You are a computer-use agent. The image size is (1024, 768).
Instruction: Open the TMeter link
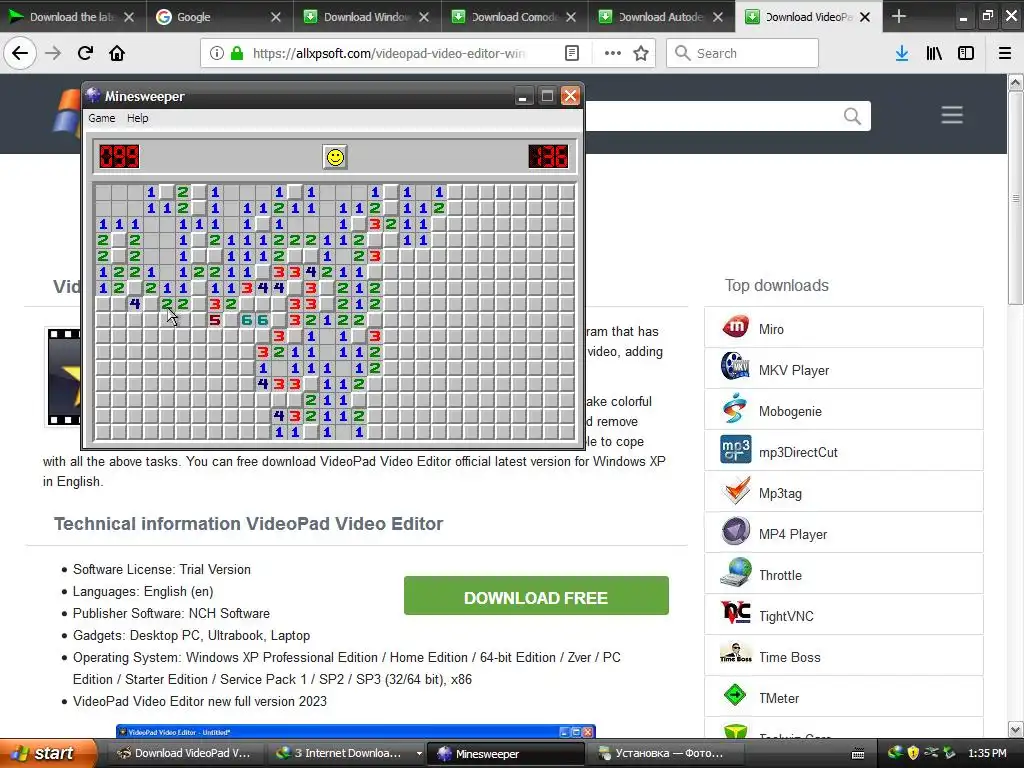click(779, 699)
